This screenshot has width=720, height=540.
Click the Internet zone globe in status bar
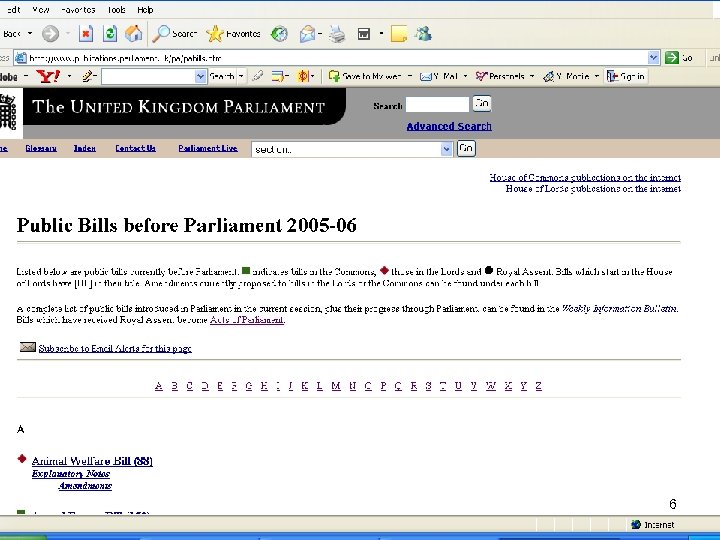(636, 524)
